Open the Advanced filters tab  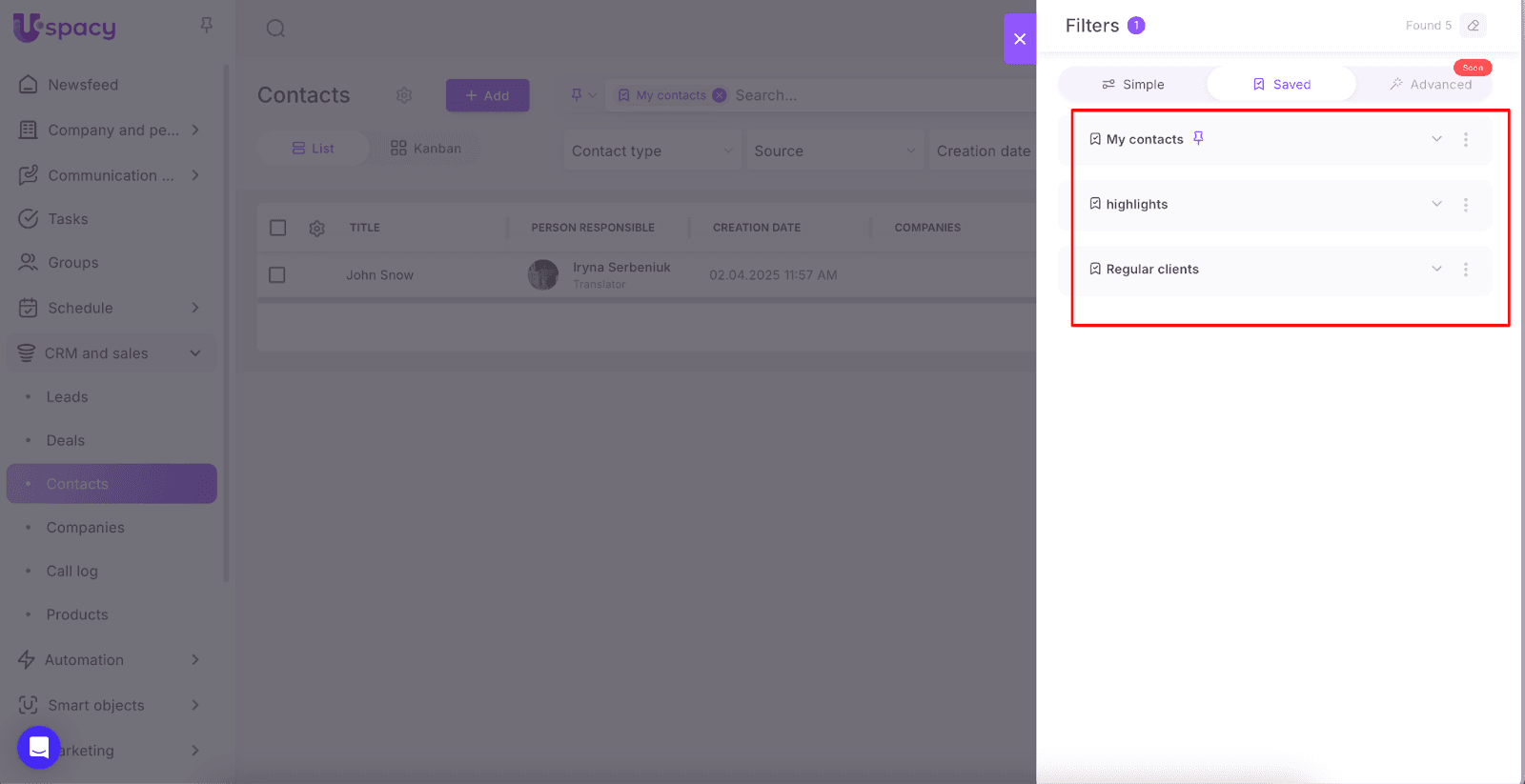[1430, 84]
